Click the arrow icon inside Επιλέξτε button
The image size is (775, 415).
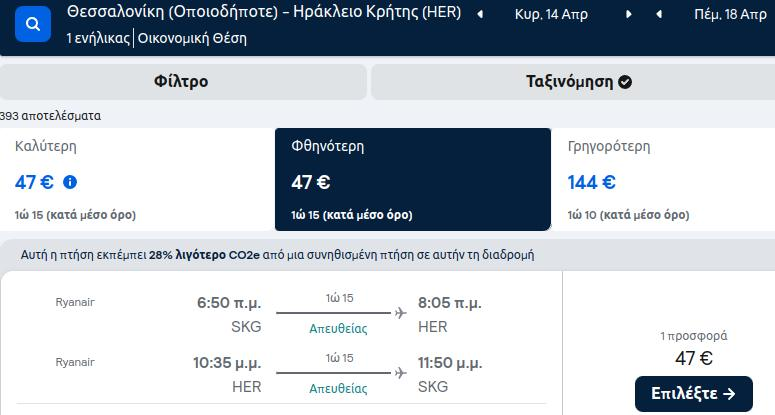[729, 394]
